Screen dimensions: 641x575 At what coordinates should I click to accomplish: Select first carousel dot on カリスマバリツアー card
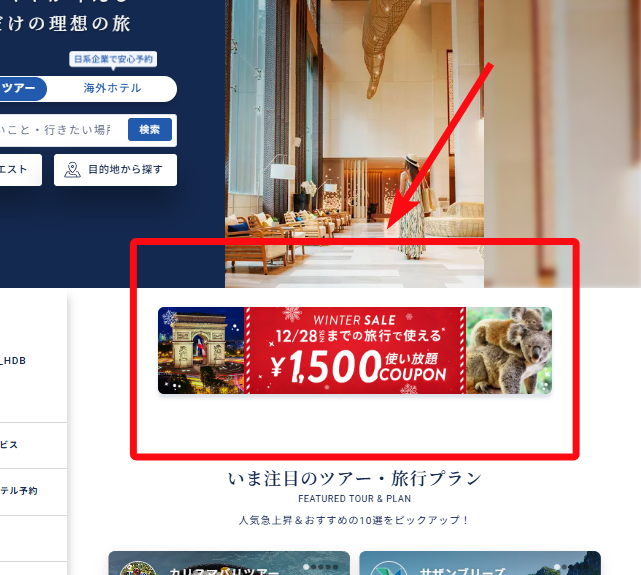coord(306,567)
